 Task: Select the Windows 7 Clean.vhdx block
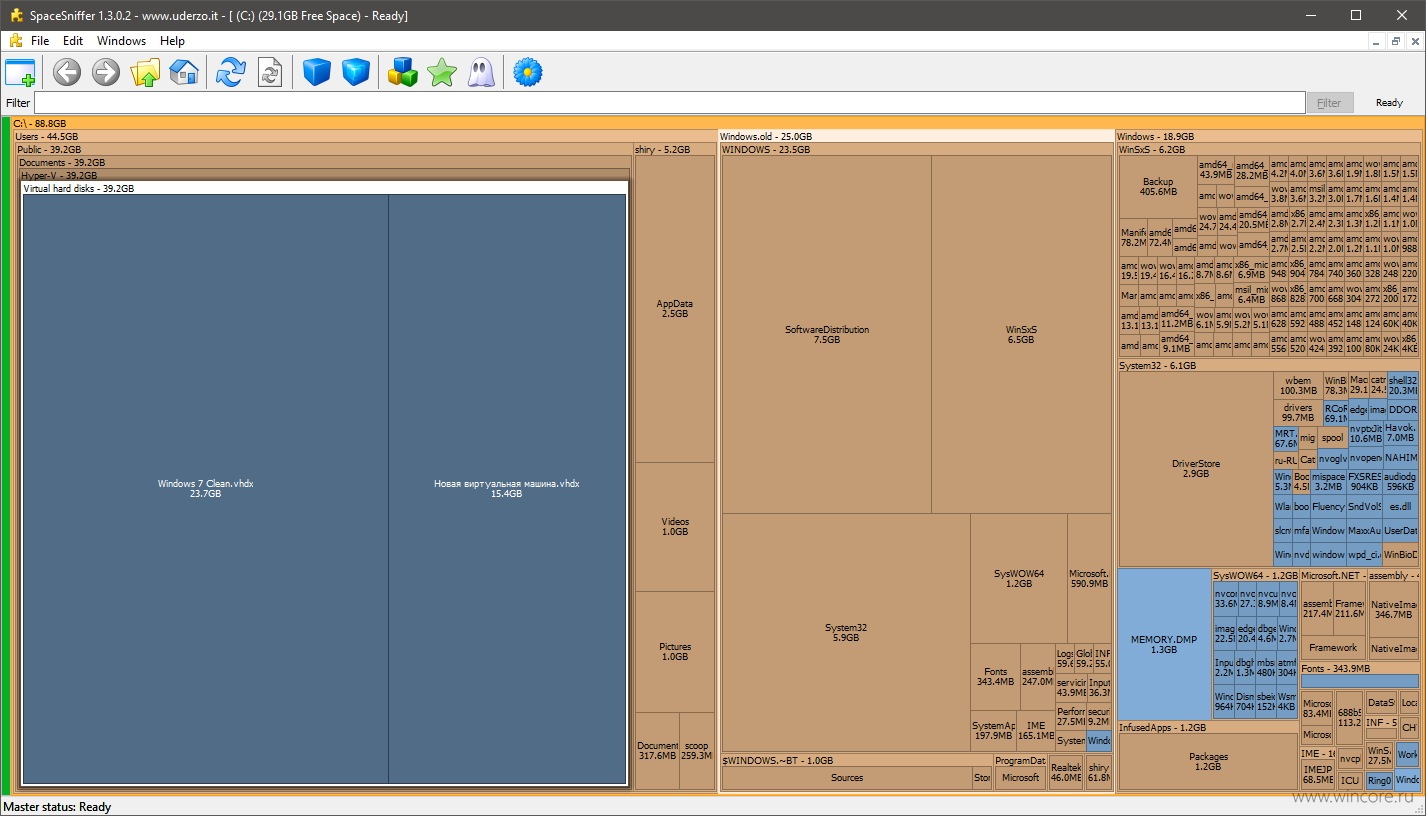[205, 489]
